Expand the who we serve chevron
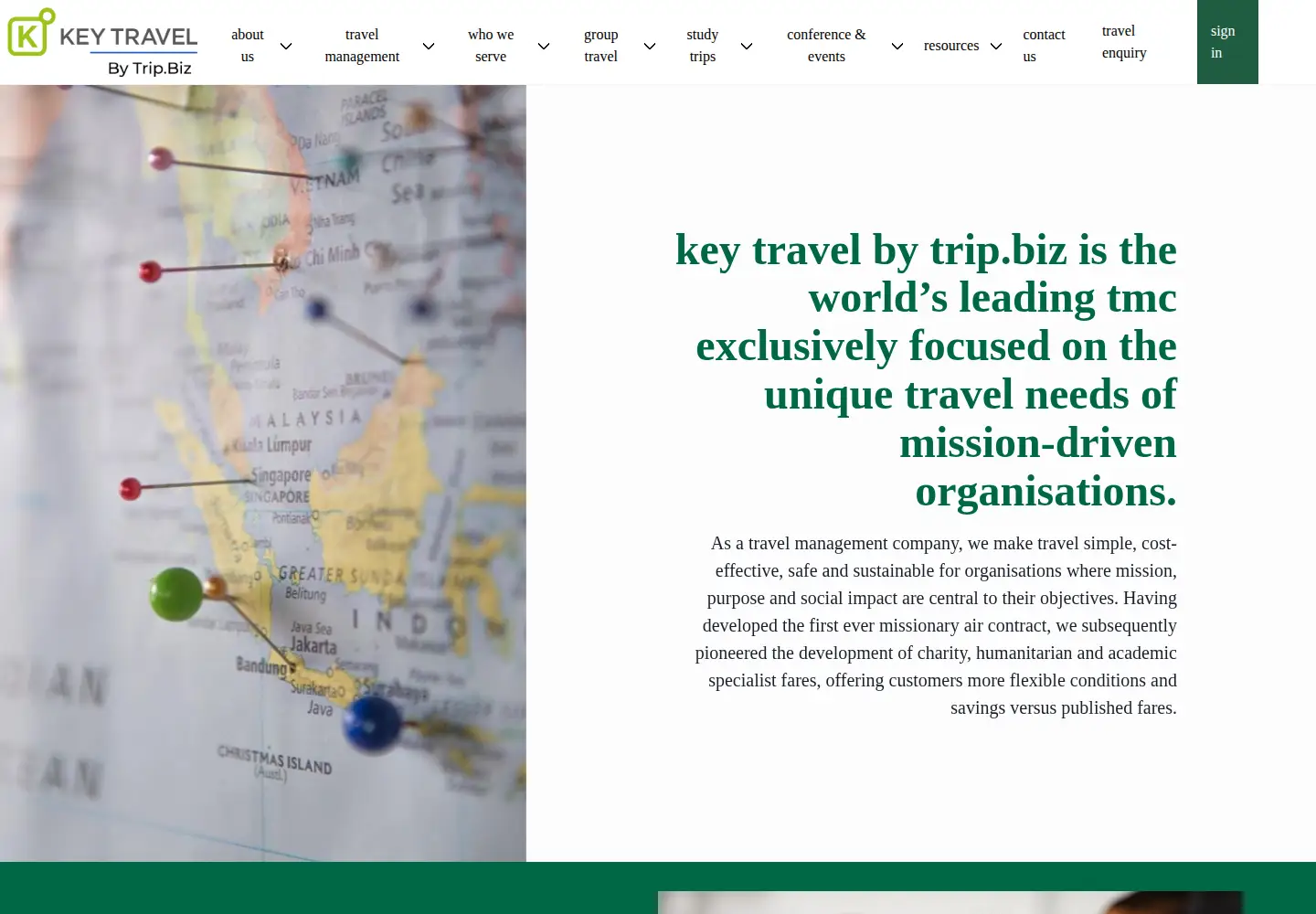The image size is (1316, 914). 544,46
